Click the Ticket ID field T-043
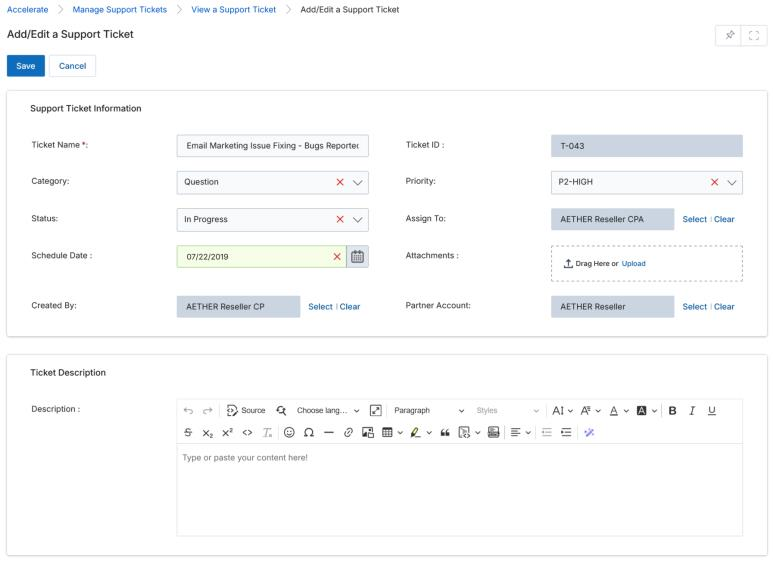The width and height of the screenshot is (773, 561). click(647, 146)
